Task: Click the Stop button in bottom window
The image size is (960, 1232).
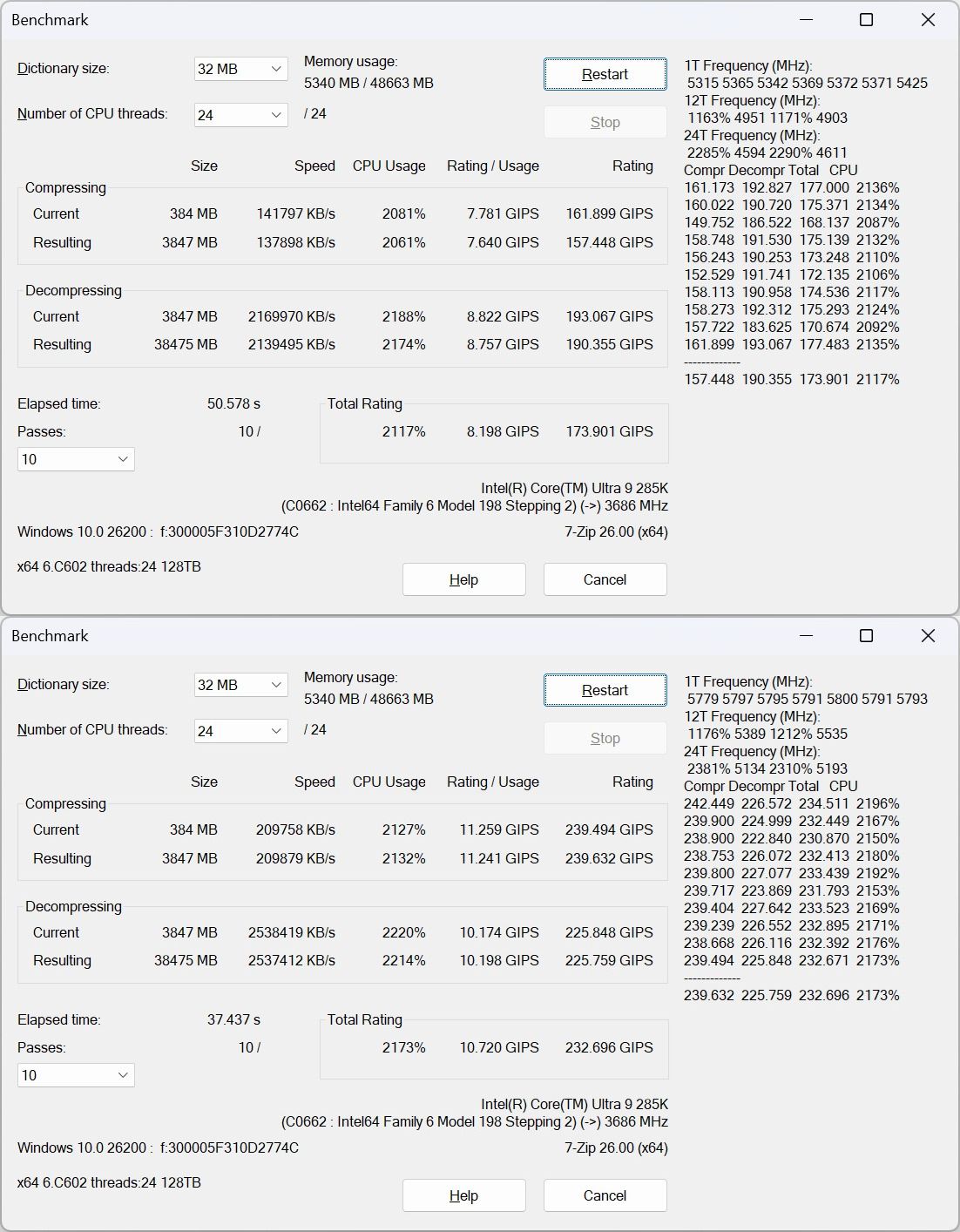Action: (x=605, y=738)
